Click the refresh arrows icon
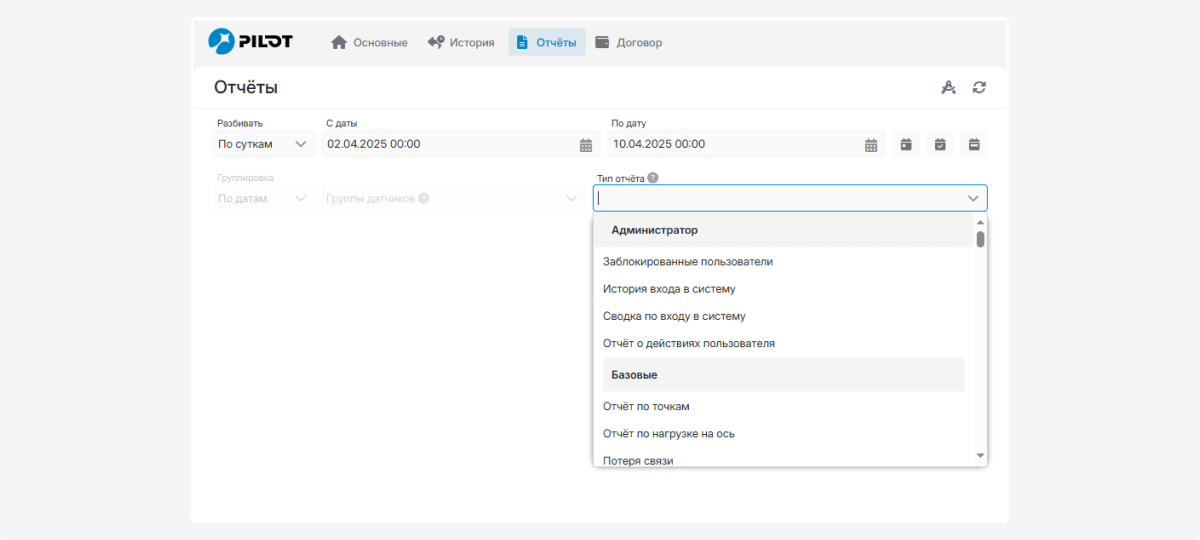Screen dimensions: 1200x540 979,88
